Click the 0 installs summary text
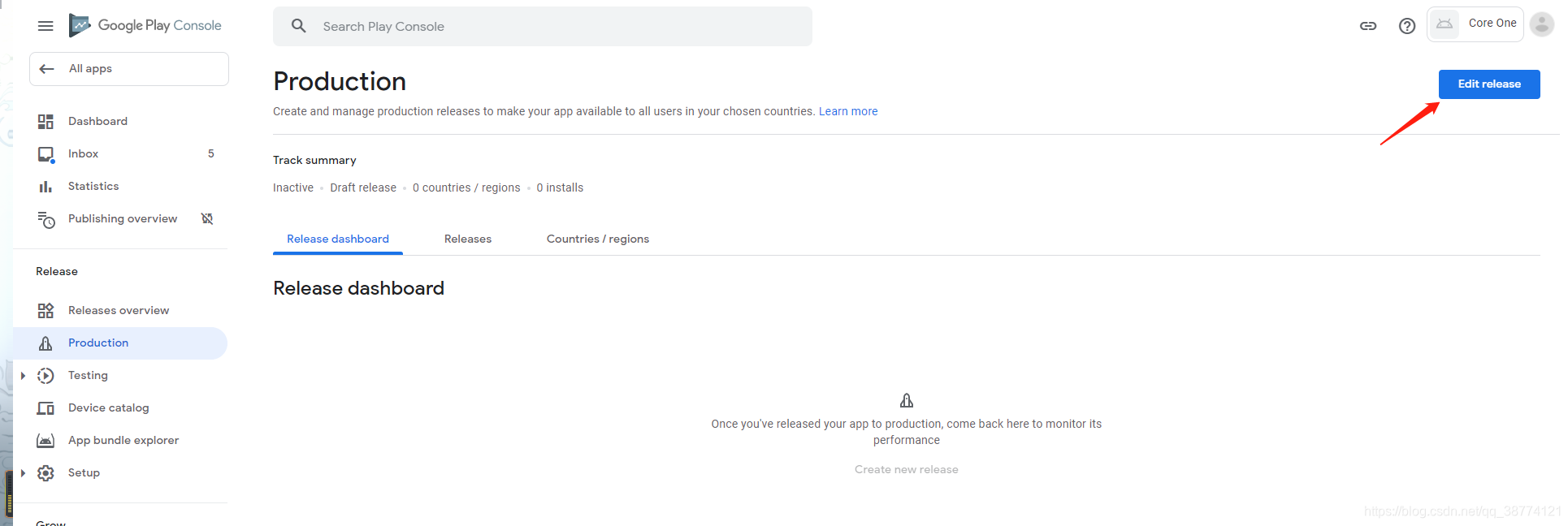This screenshot has height=526, width=1568. click(560, 188)
